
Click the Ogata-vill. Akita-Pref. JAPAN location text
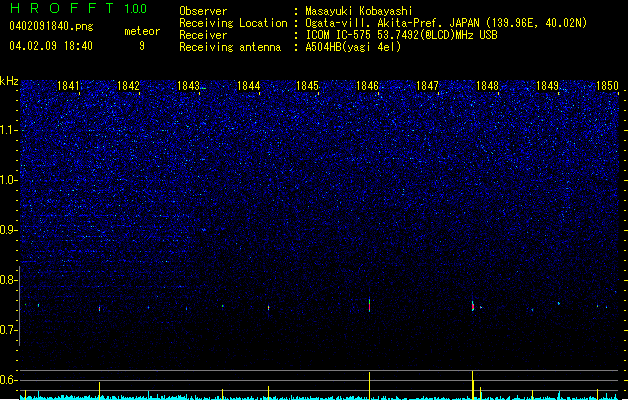(x=446, y=23)
